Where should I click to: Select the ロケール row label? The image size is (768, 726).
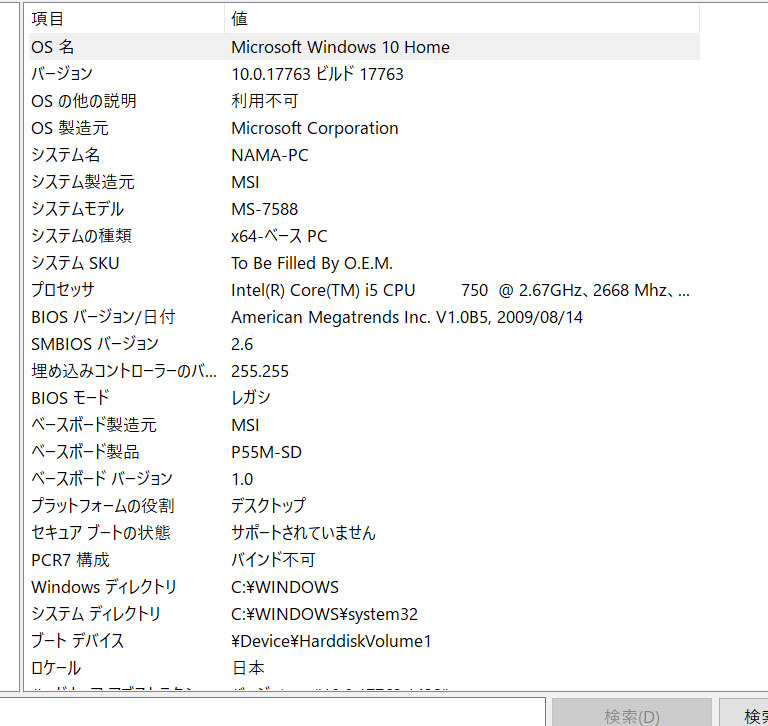(55, 668)
